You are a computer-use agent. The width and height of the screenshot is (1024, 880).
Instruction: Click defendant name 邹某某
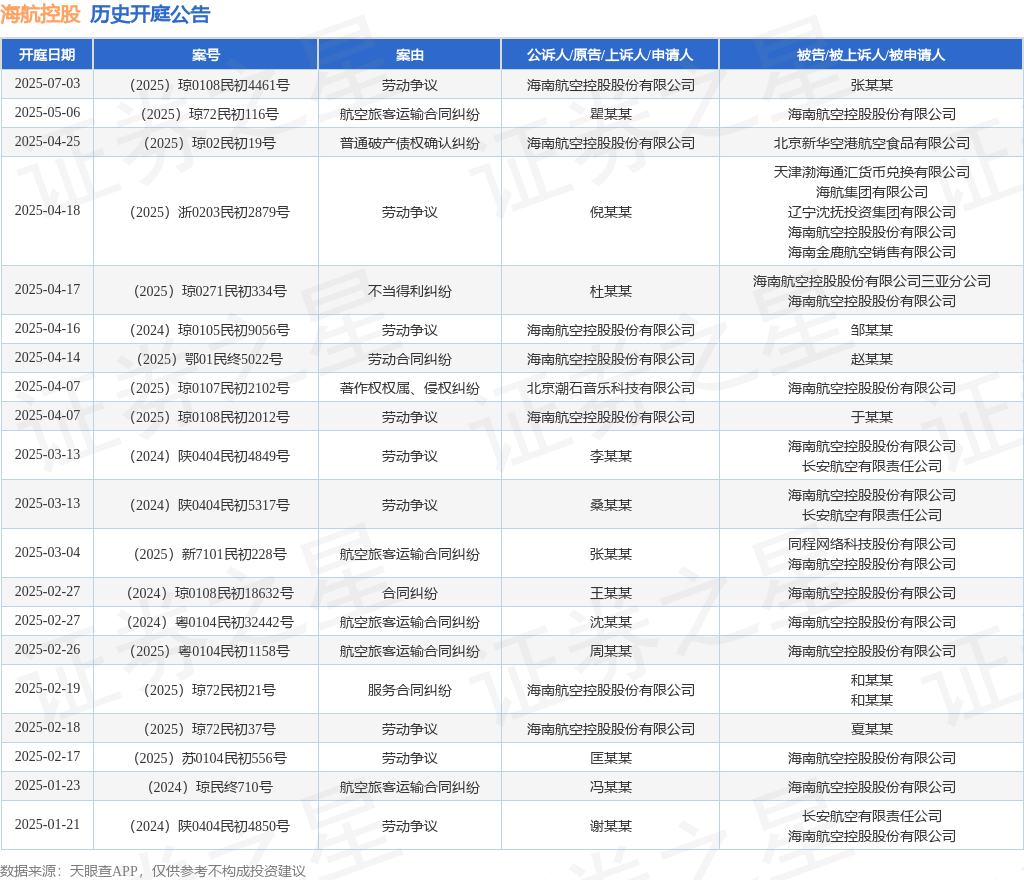(x=871, y=330)
